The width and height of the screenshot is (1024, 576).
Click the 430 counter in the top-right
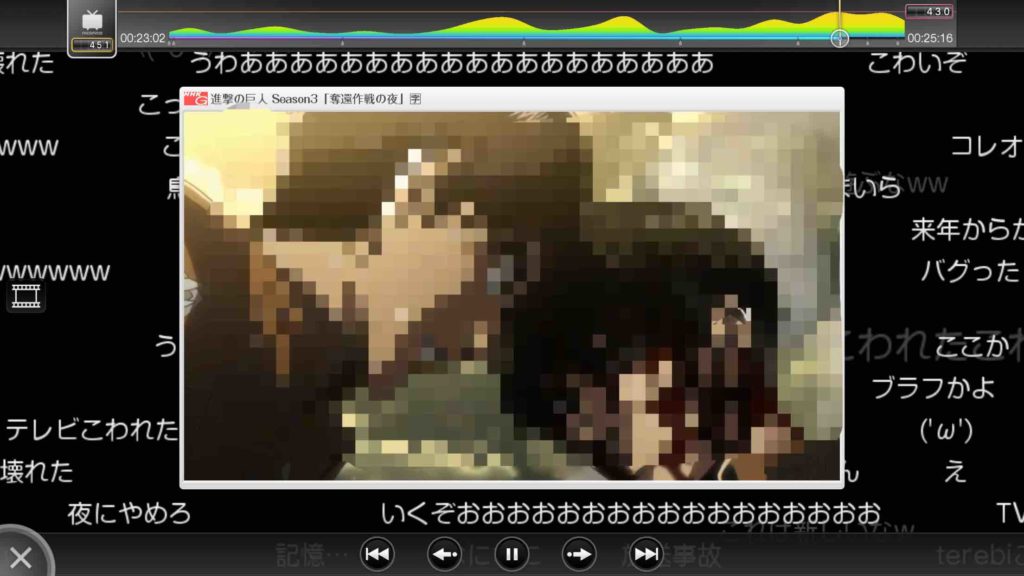[x=929, y=11]
